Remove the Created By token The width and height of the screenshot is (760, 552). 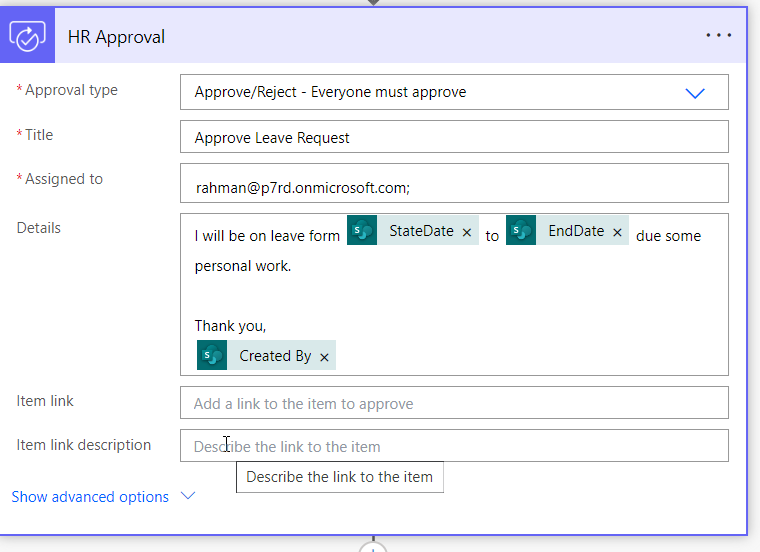point(324,358)
